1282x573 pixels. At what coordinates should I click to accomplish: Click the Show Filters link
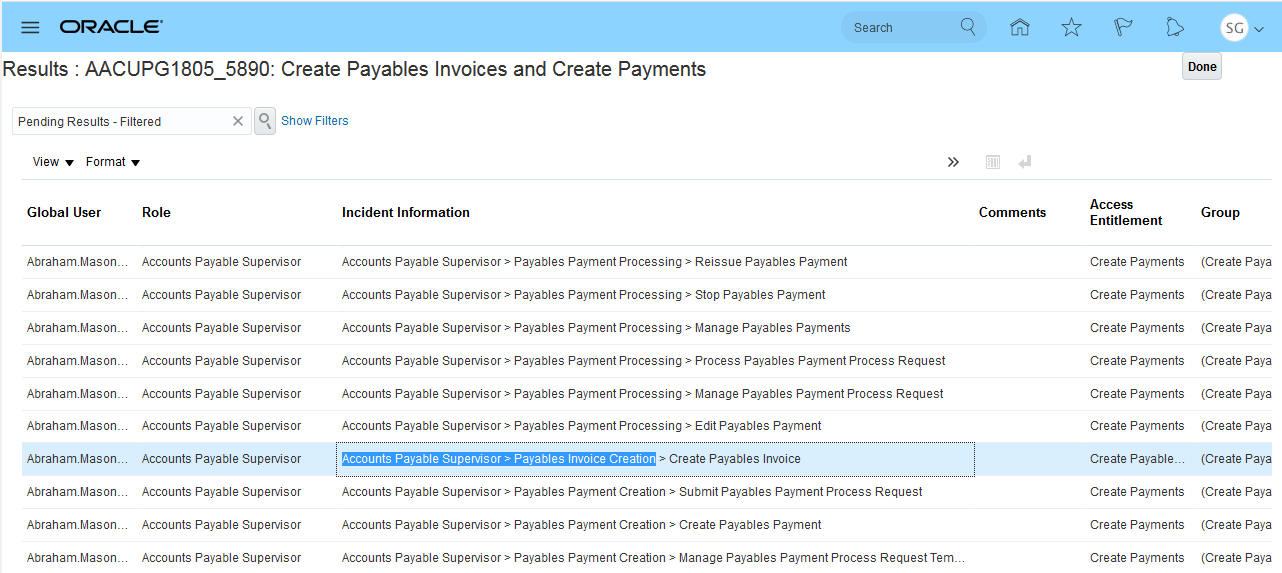click(315, 121)
